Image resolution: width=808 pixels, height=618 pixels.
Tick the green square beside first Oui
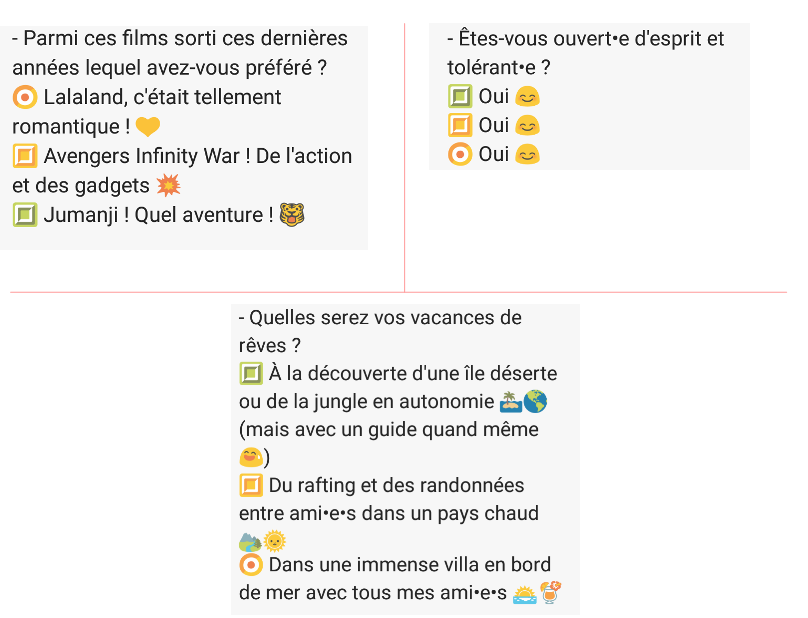(x=460, y=96)
